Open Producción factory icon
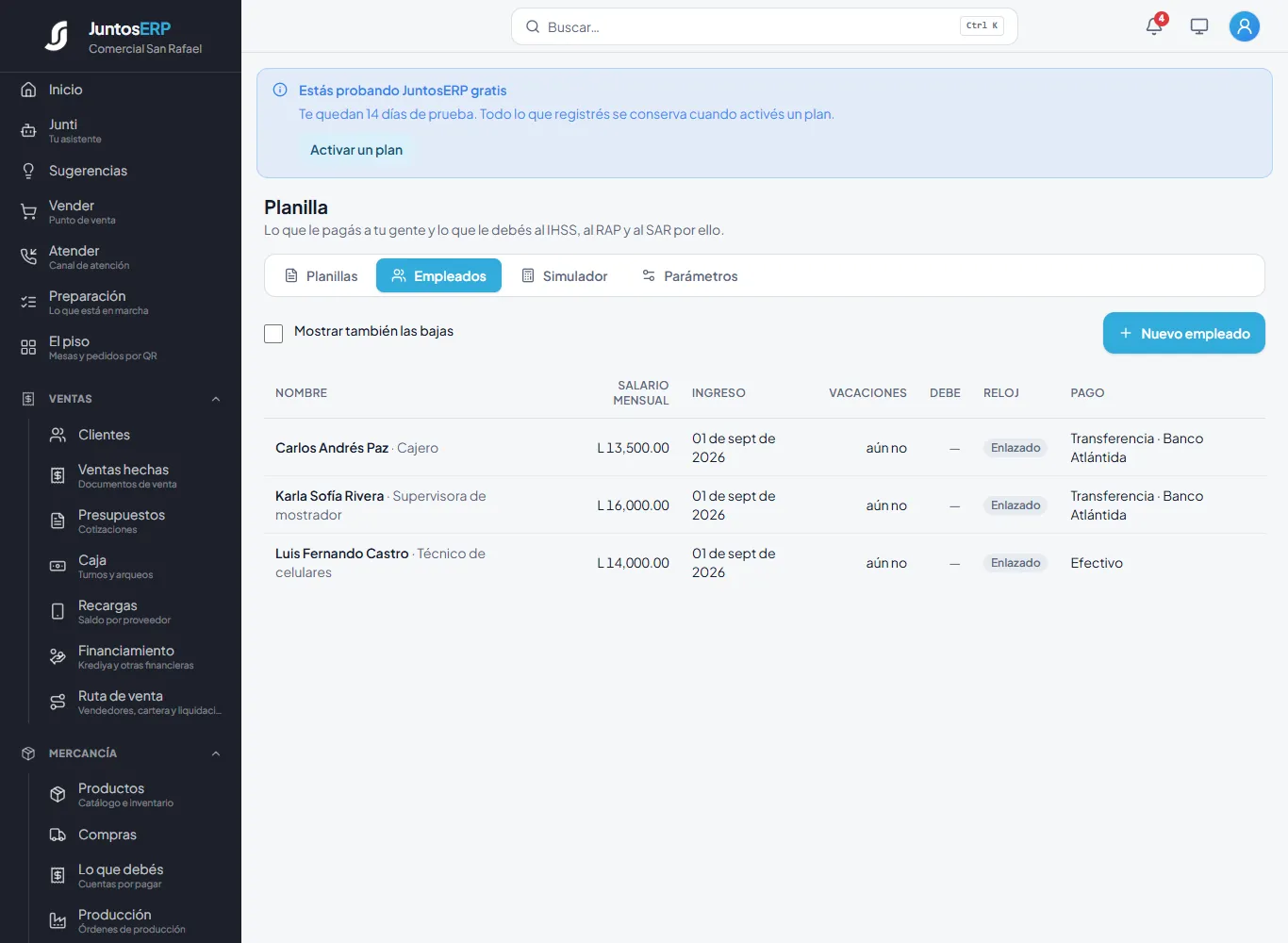Viewport: 1288px width, 943px height. (x=58, y=920)
